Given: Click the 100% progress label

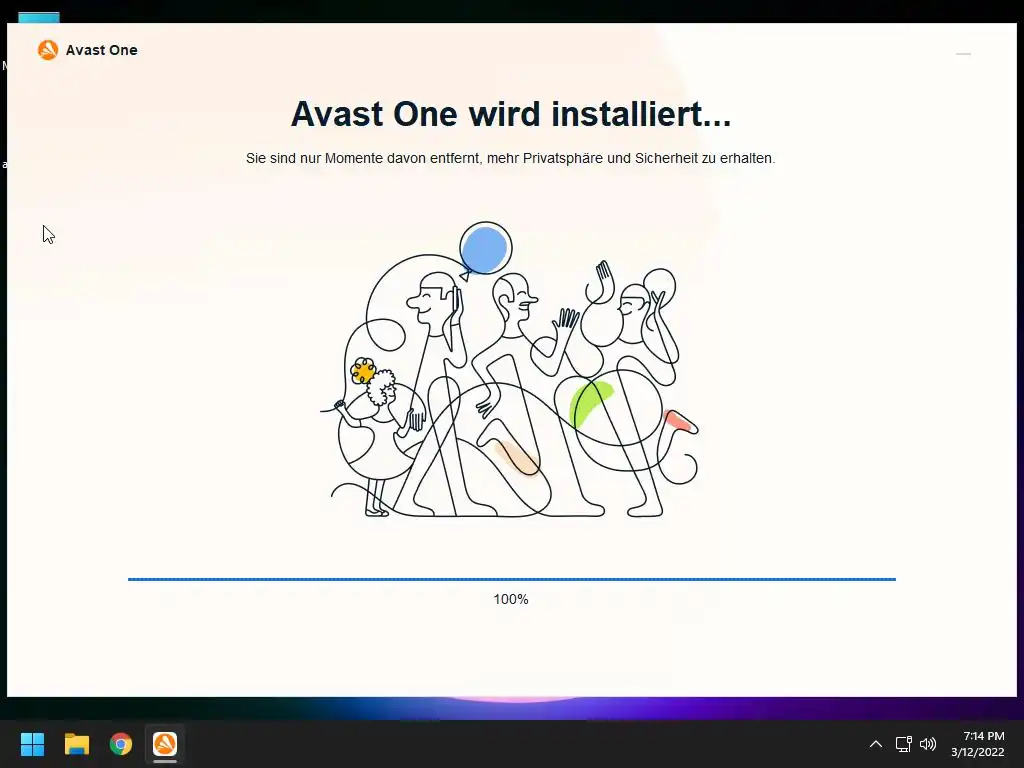Looking at the screenshot, I should [511, 599].
